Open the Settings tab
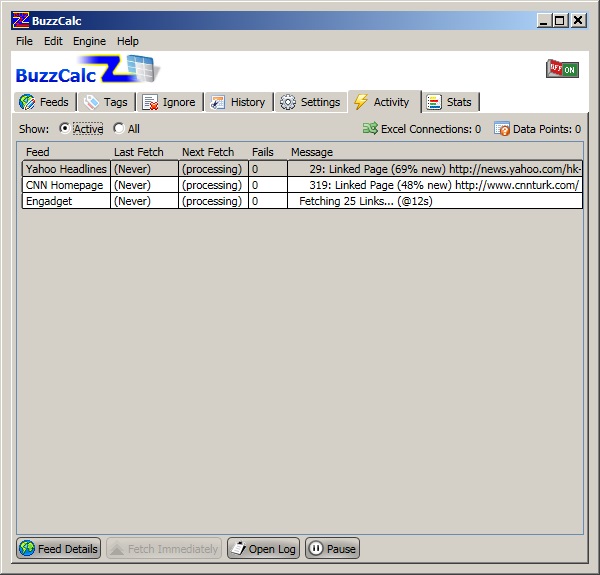Viewport: 600px width, 575px height. click(x=310, y=102)
